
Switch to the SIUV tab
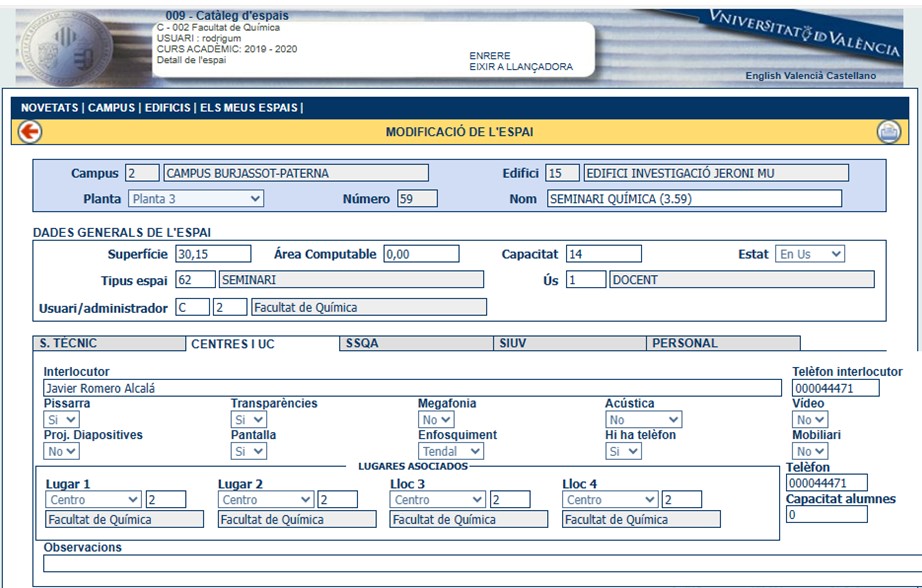click(570, 343)
